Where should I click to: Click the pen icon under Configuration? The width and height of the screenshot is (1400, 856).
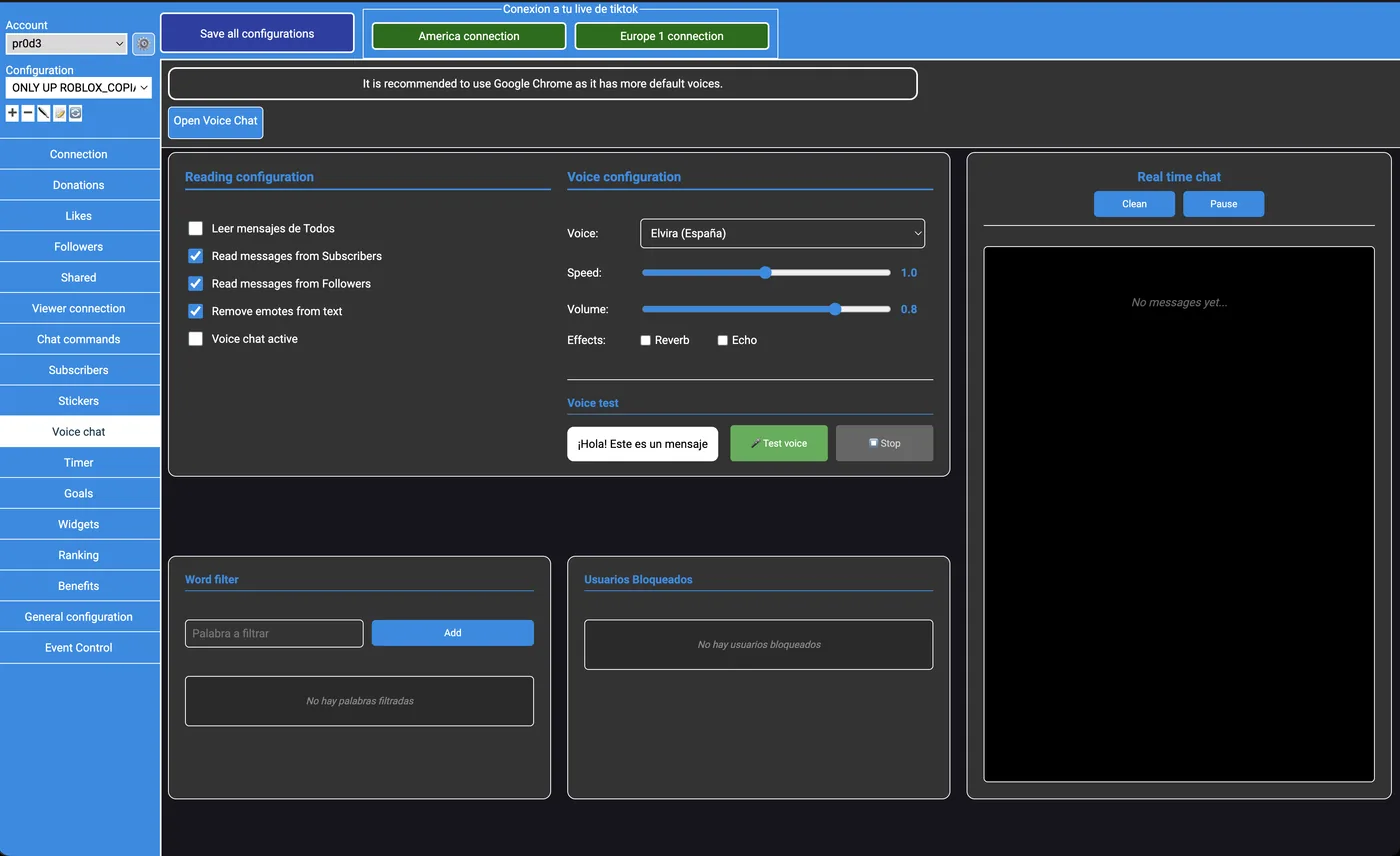(43, 114)
